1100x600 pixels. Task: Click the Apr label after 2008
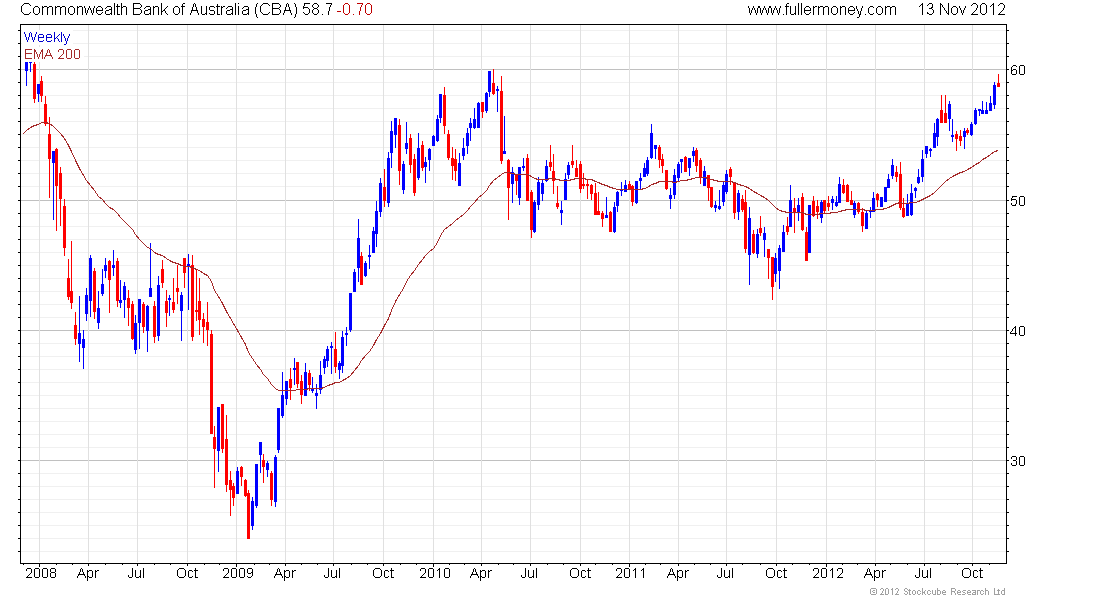(x=88, y=574)
